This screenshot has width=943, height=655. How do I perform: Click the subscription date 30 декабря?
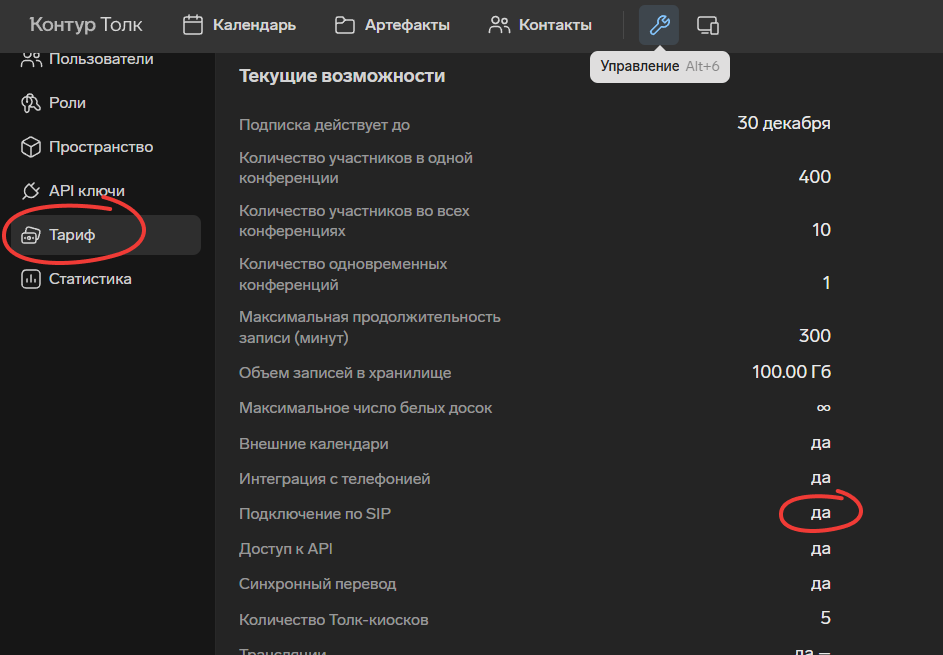(784, 123)
